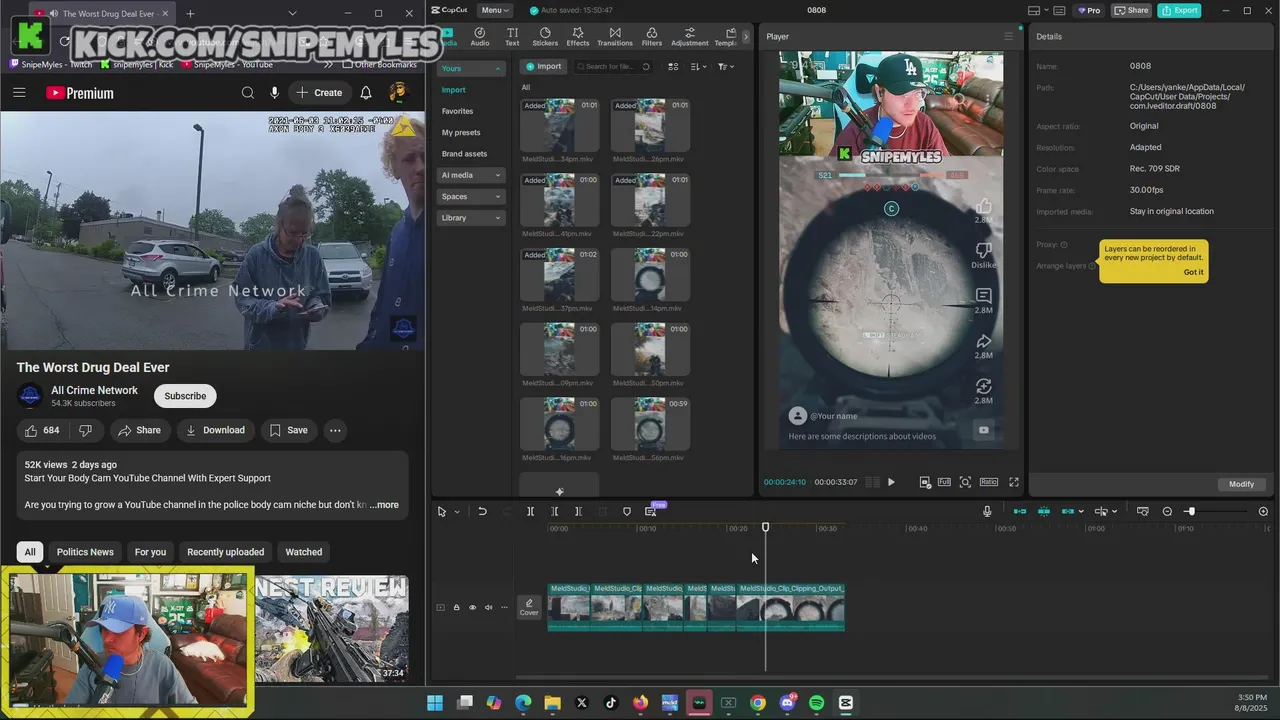The height and width of the screenshot is (720, 1280).
Task: Click the Import media button
Action: coord(544,66)
